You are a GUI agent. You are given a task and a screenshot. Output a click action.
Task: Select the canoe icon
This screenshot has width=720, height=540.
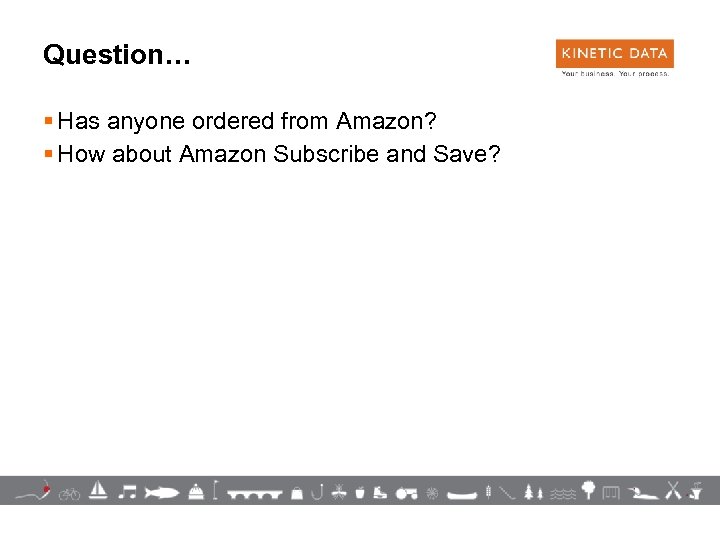(462, 493)
